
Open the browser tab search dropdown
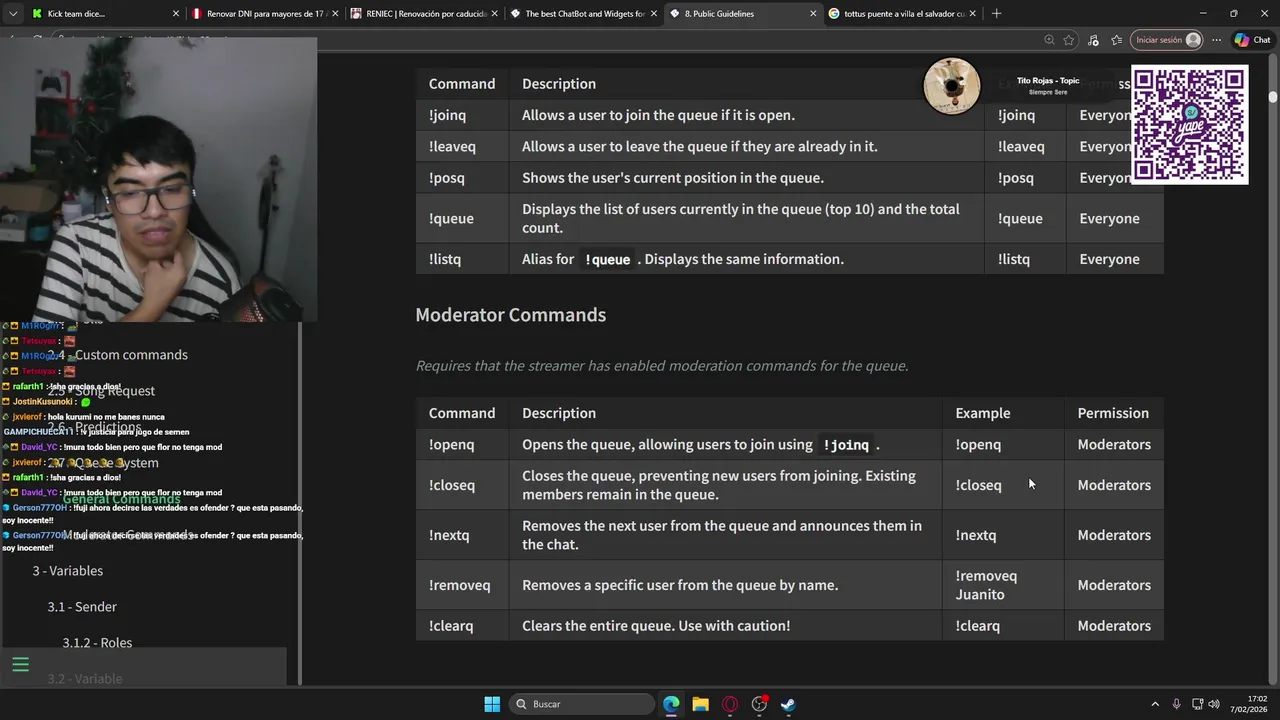tap(11, 14)
